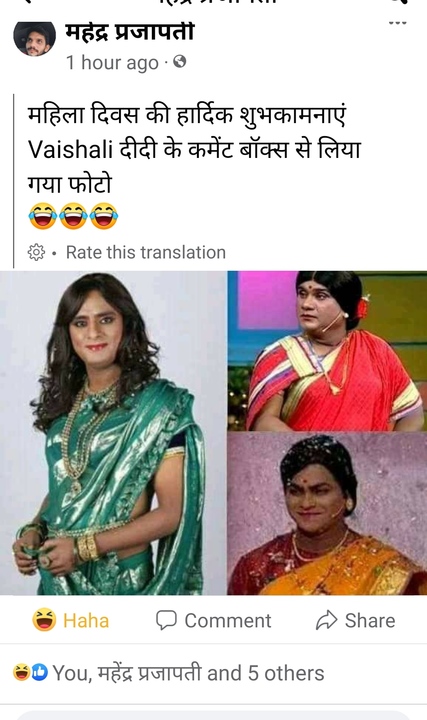
Task: Click Rate this translation link
Action: tap(146, 252)
